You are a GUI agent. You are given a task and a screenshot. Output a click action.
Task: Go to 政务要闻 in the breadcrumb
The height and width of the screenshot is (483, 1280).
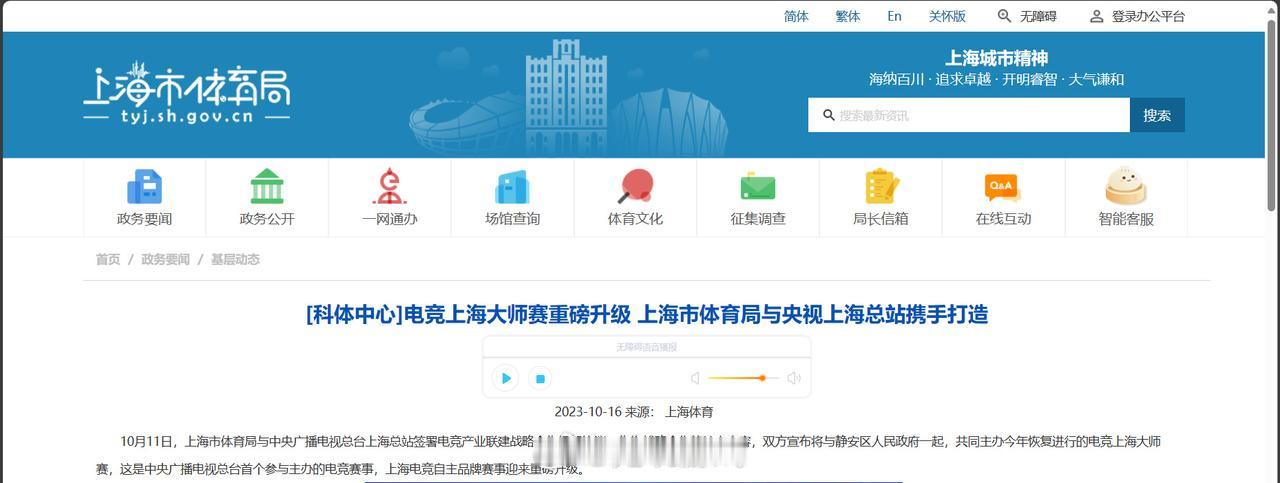165,259
